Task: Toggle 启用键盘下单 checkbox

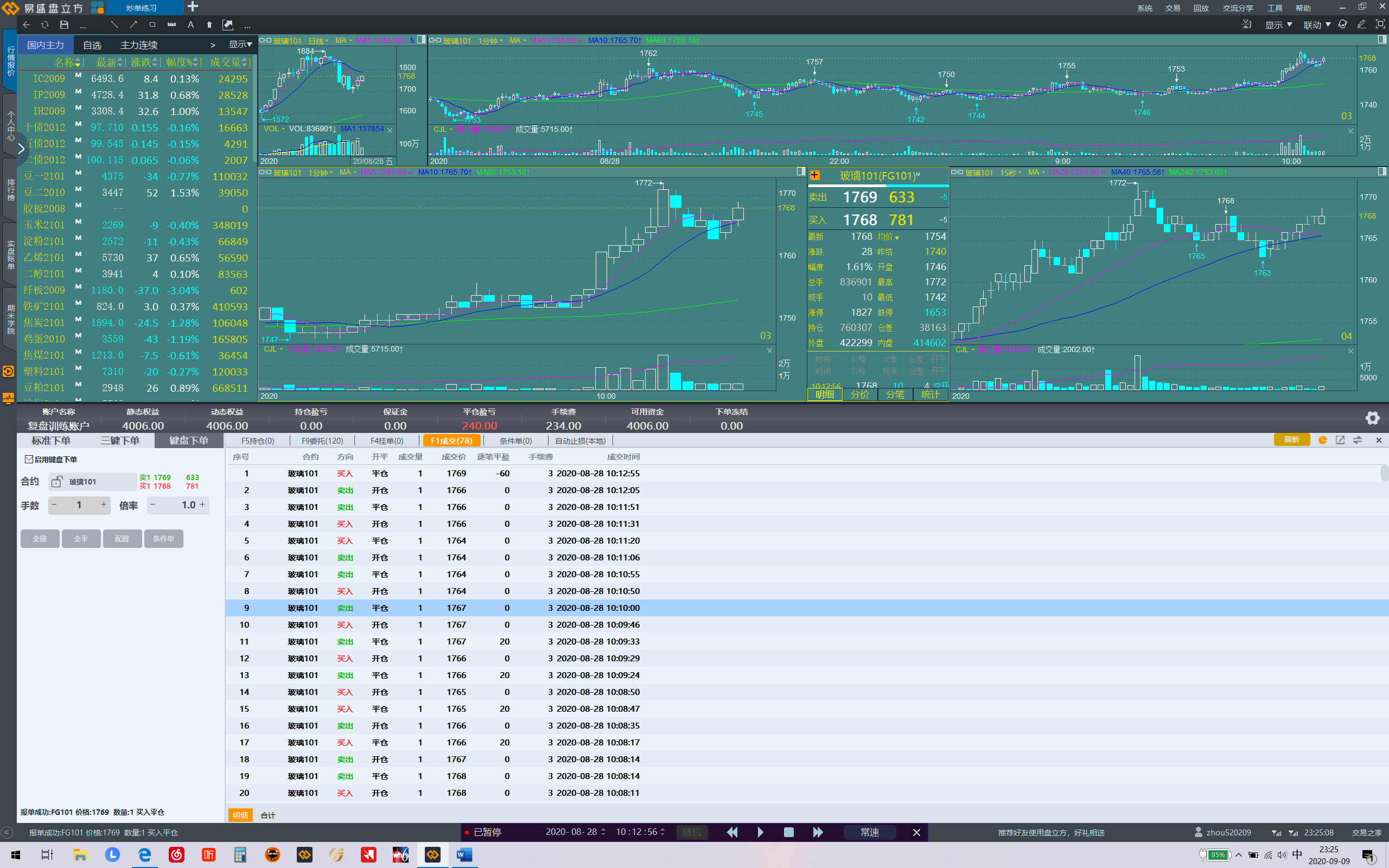Action: [29, 459]
